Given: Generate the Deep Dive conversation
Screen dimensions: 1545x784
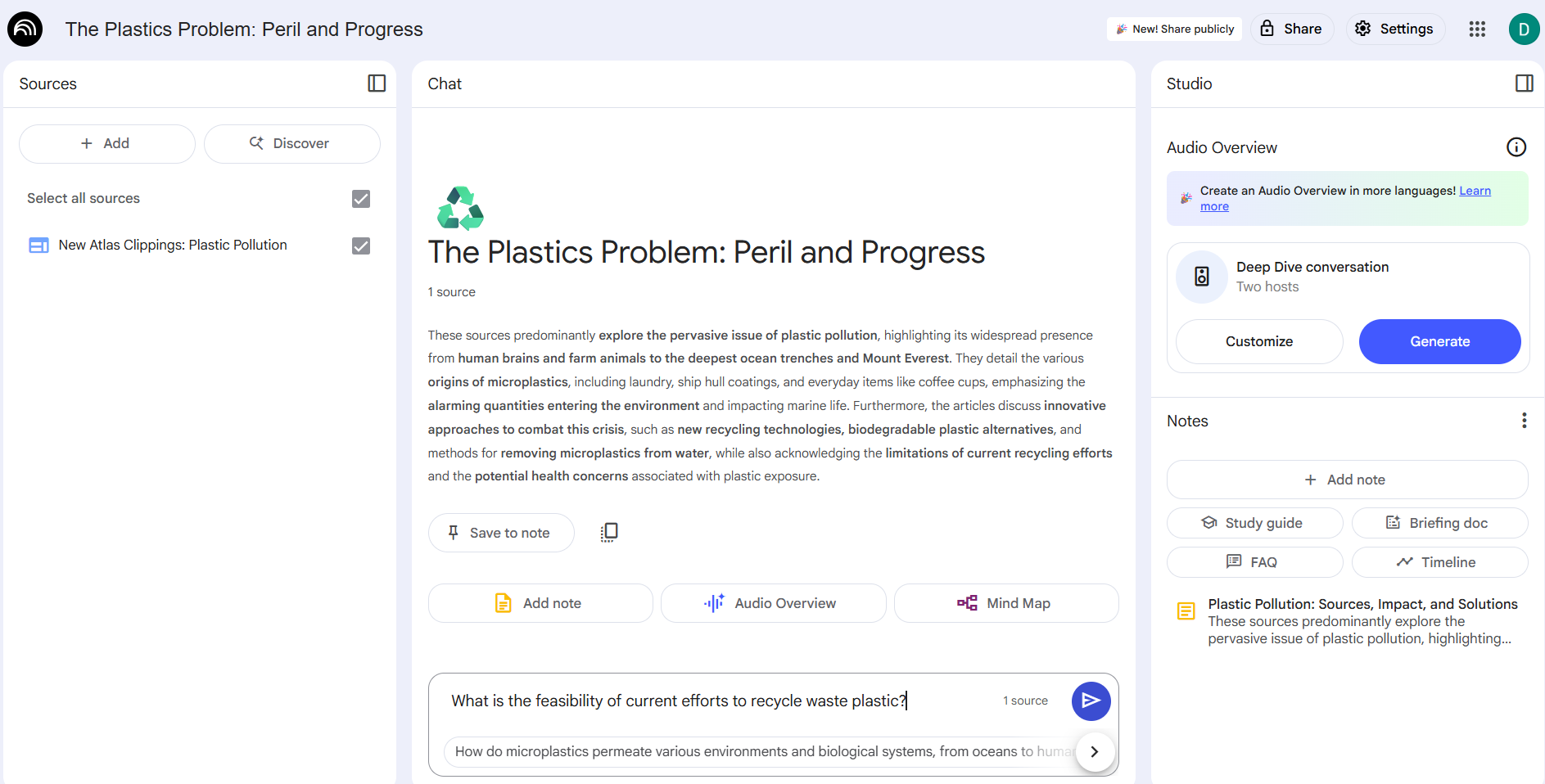Looking at the screenshot, I should click(x=1439, y=342).
